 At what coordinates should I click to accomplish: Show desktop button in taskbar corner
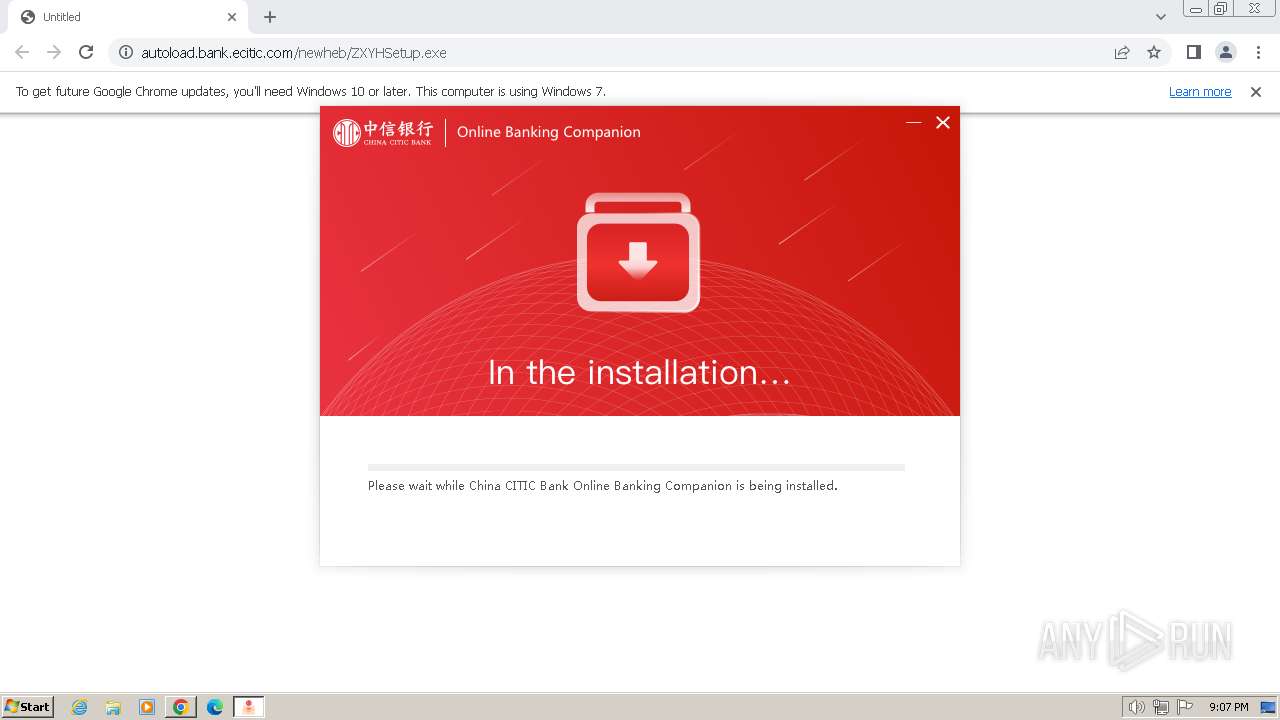click(x=1269, y=707)
